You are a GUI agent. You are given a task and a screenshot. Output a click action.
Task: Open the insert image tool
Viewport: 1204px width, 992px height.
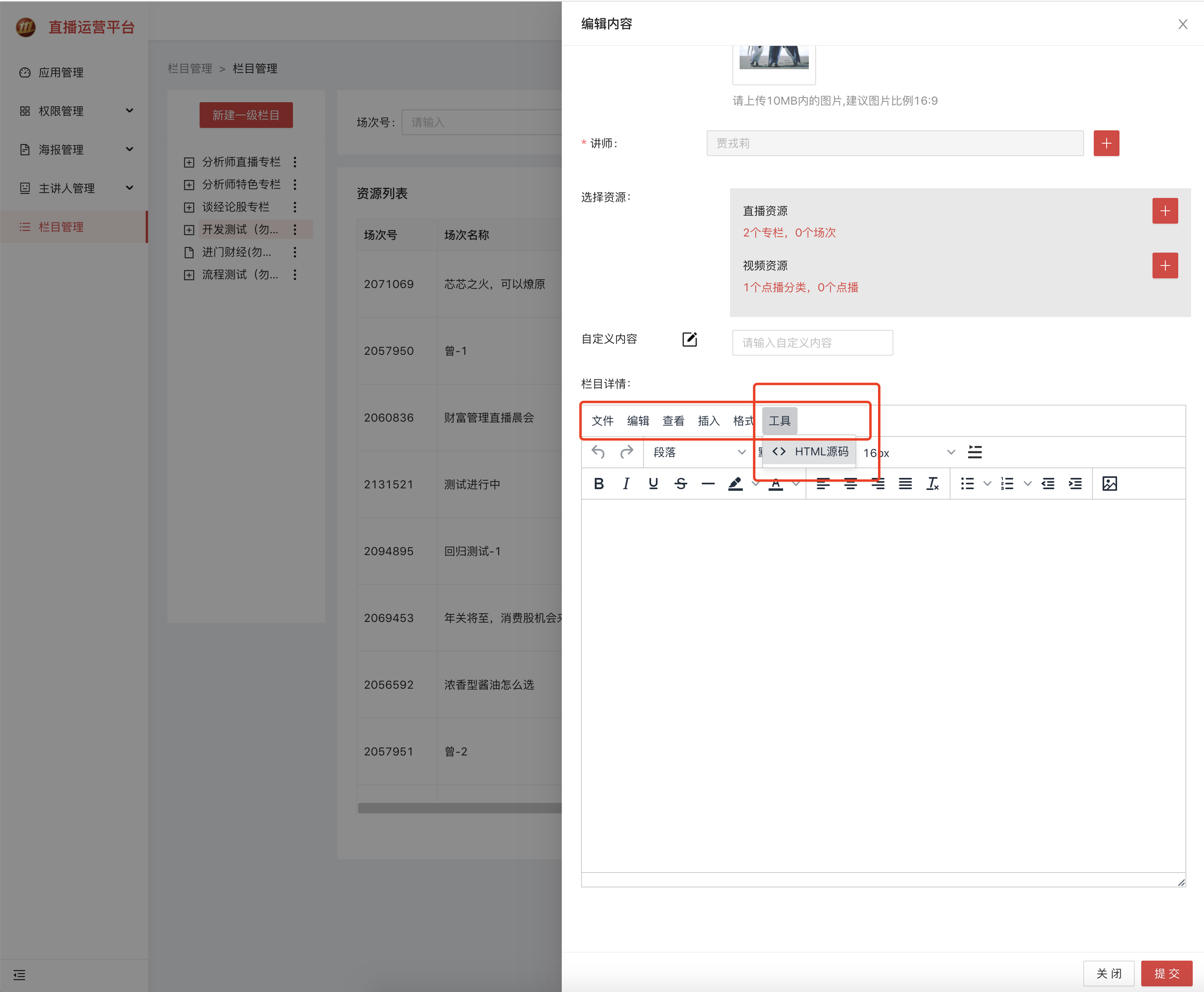point(1110,484)
